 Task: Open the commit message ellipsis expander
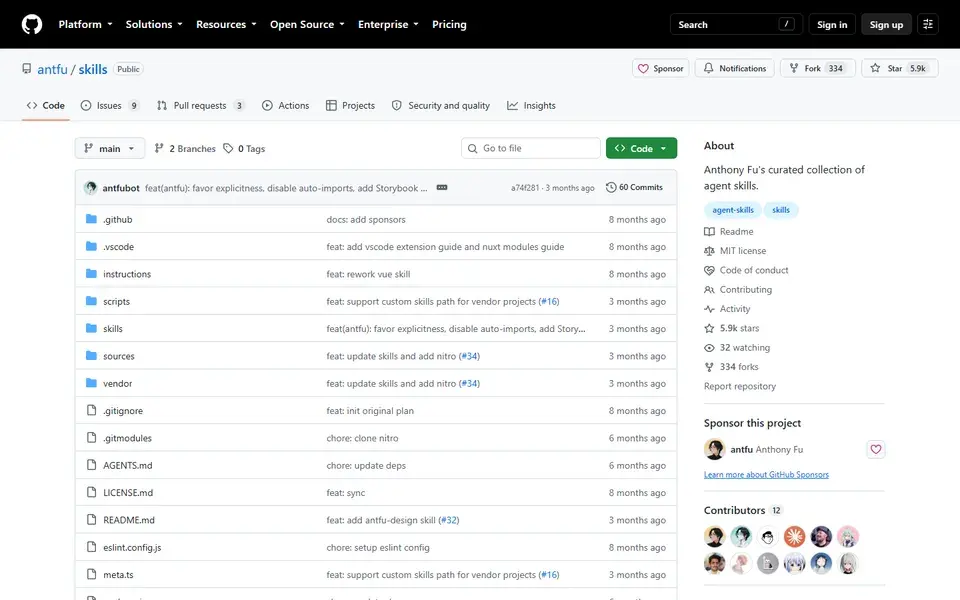coord(441,187)
